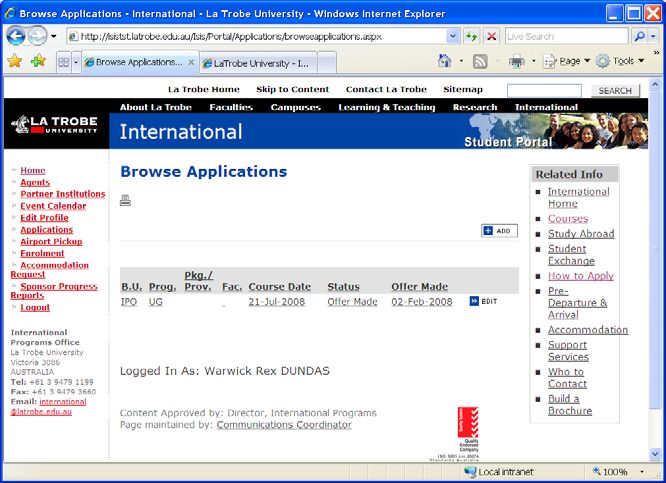Click the browser Forward arrow button
Image resolution: width=666 pixels, height=483 pixels.
(x=37, y=36)
